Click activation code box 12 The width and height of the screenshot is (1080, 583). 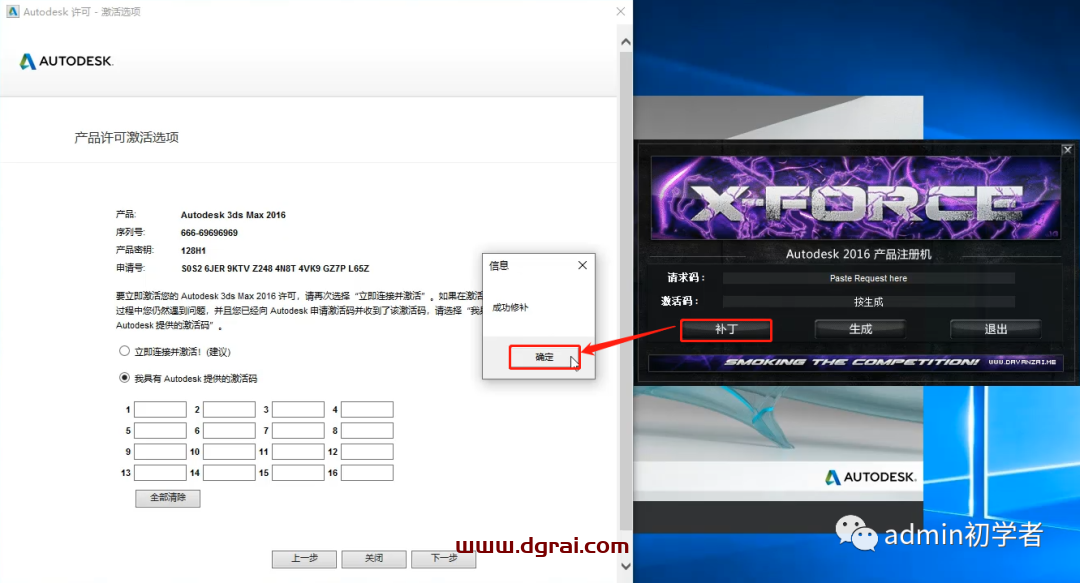[x=367, y=452]
